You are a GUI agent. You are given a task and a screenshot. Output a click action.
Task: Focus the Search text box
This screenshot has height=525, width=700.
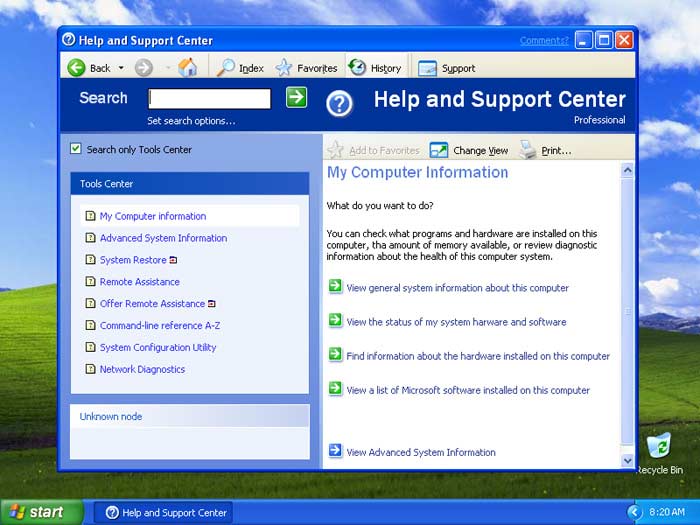(209, 99)
